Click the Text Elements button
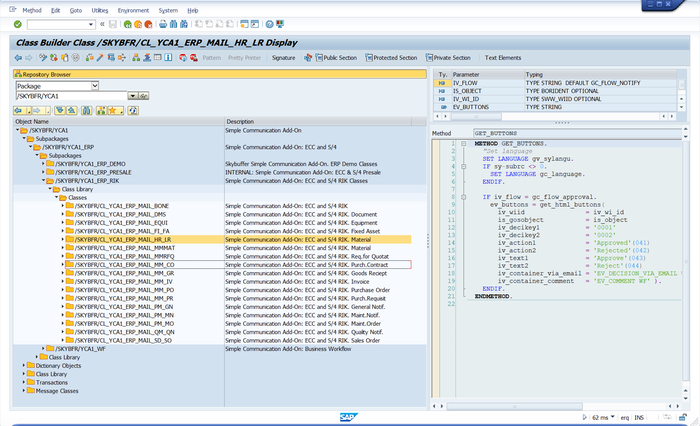The image size is (700, 426). pos(503,58)
